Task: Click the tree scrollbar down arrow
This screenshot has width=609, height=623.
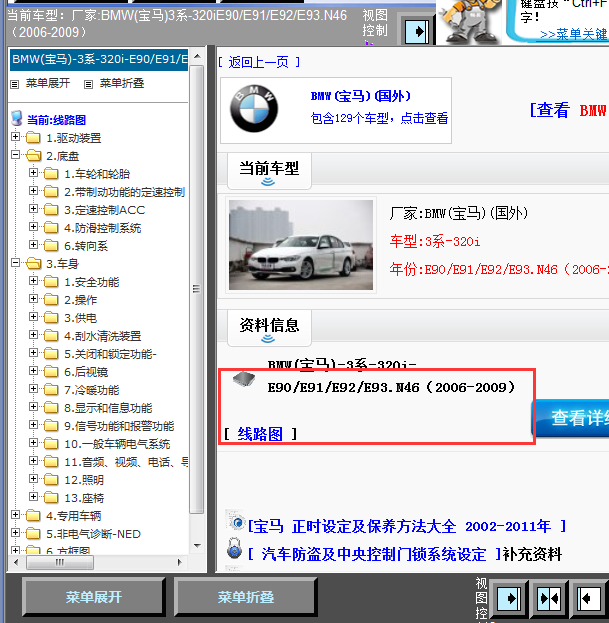Action: (197, 546)
